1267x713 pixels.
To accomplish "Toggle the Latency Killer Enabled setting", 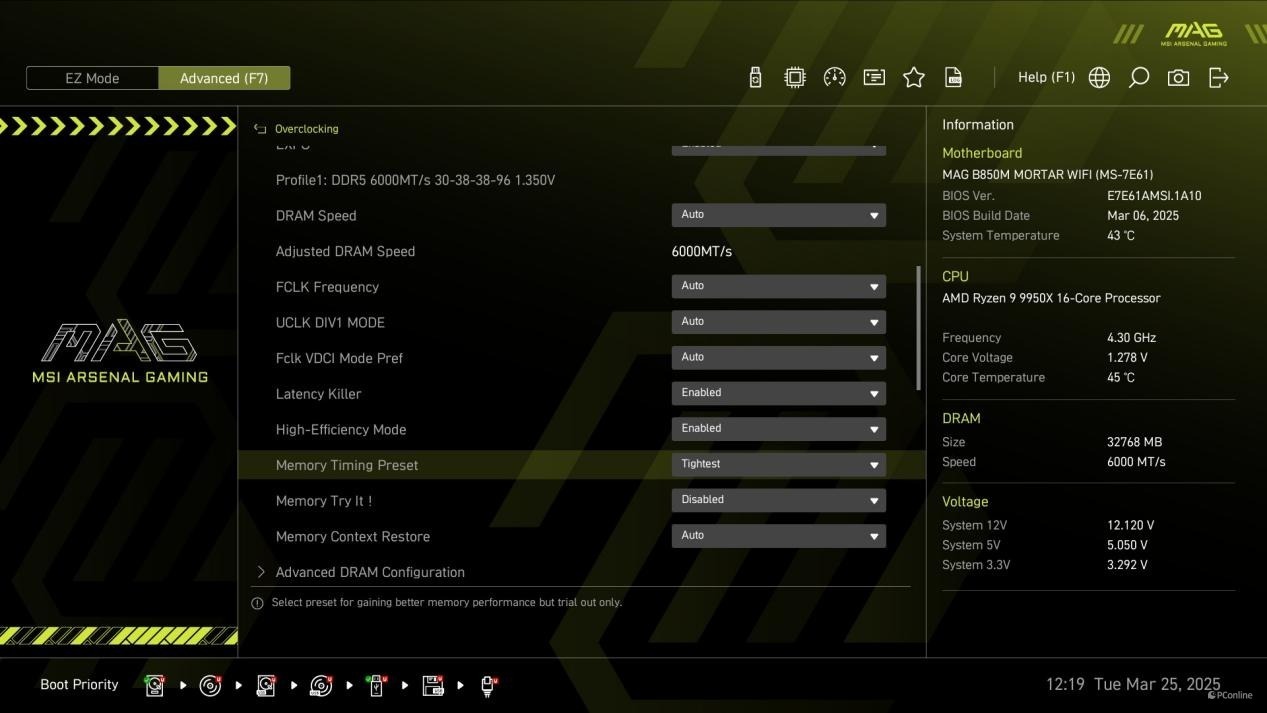I will coord(778,393).
